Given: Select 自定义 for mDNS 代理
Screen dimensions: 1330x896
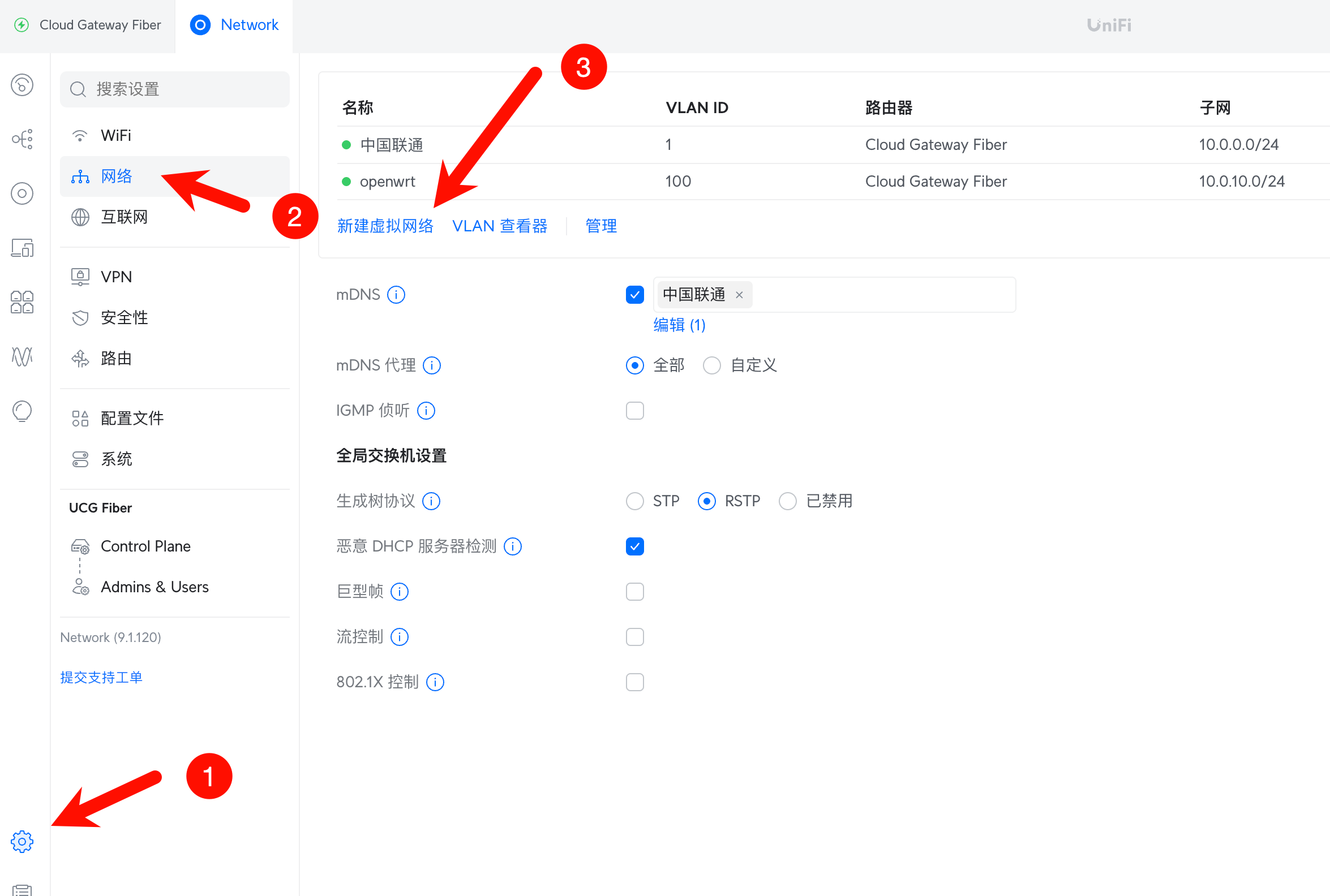Looking at the screenshot, I should 711,366.
